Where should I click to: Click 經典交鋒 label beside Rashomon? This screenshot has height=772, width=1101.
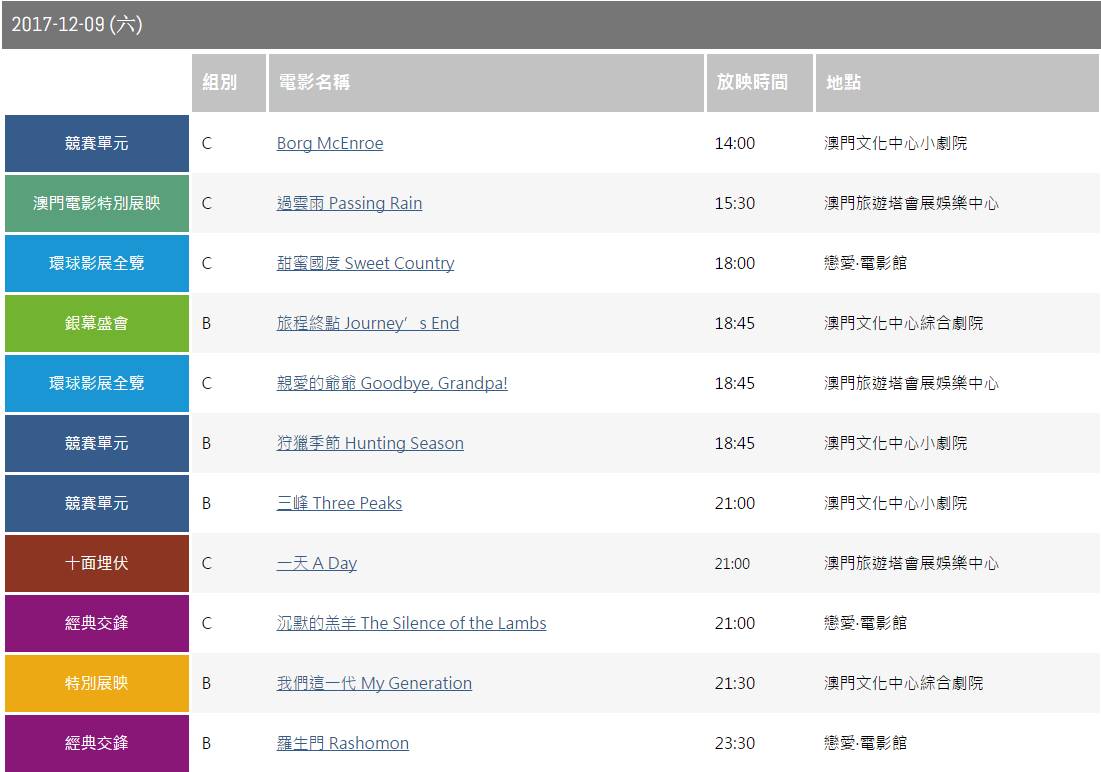[x=97, y=743]
